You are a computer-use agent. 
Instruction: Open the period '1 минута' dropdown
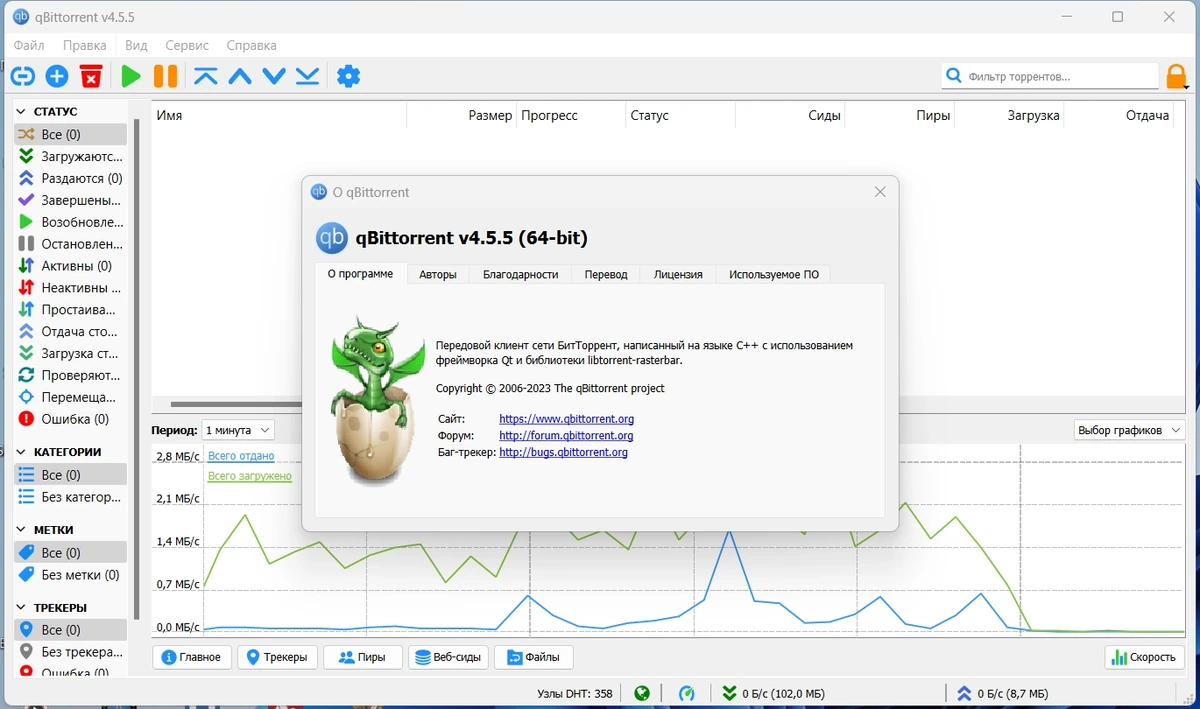point(238,430)
